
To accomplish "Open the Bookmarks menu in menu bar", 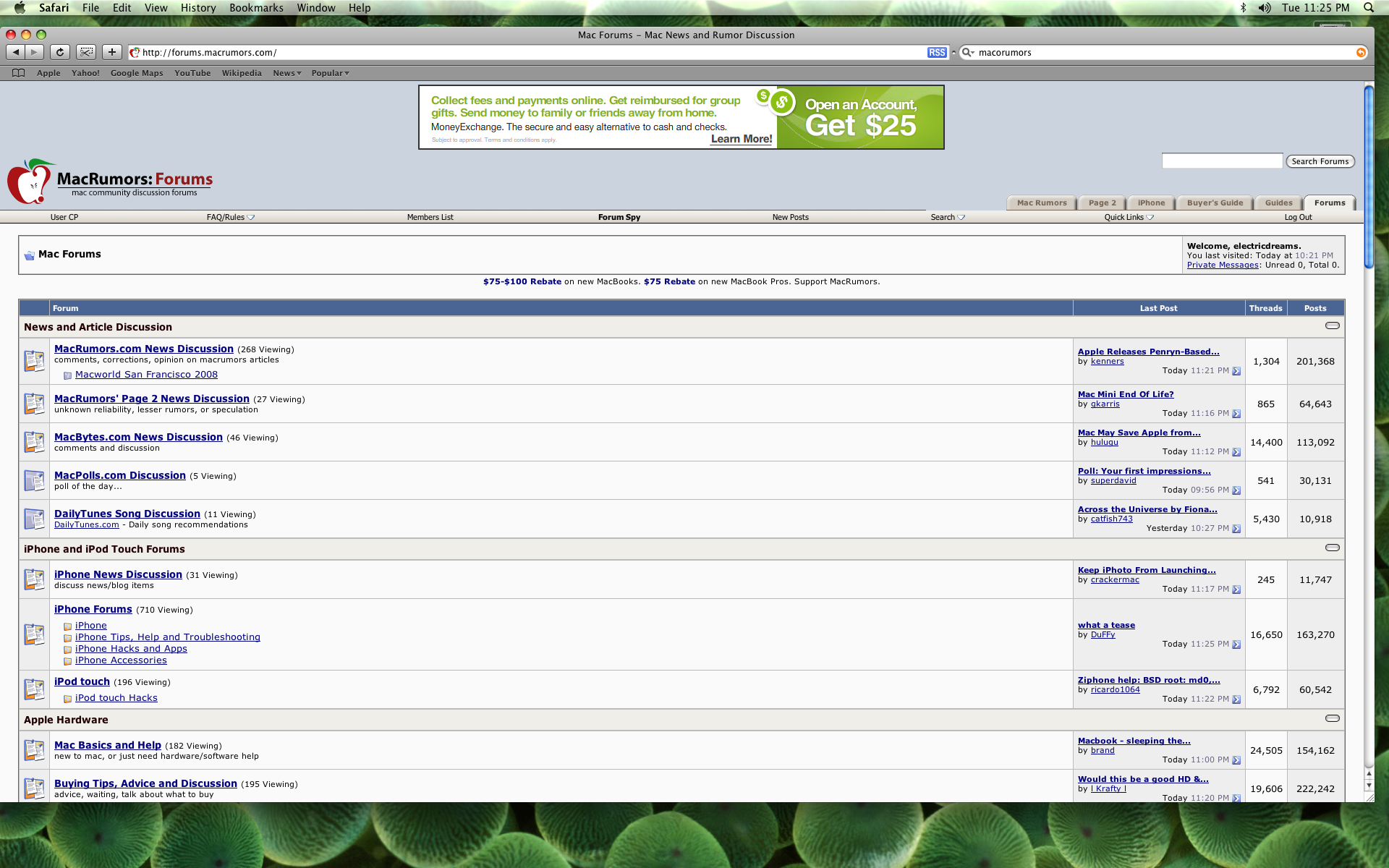I will pyautogui.click(x=256, y=8).
